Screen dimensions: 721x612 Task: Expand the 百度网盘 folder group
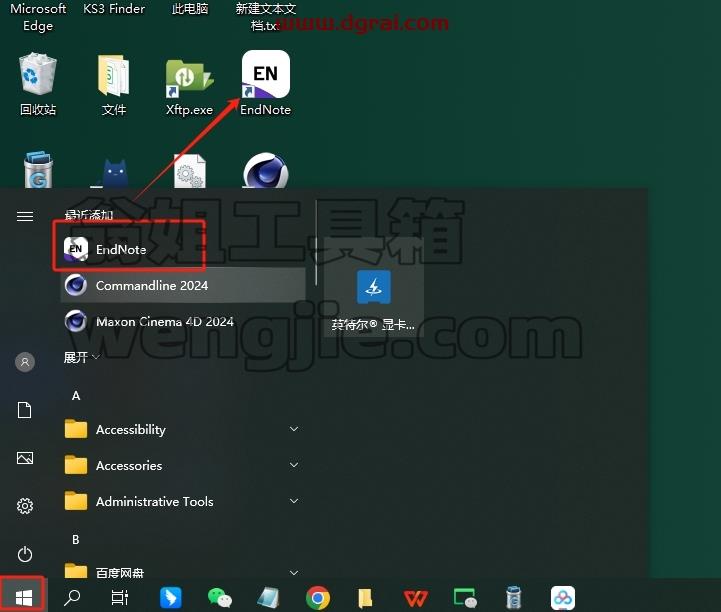point(183,572)
